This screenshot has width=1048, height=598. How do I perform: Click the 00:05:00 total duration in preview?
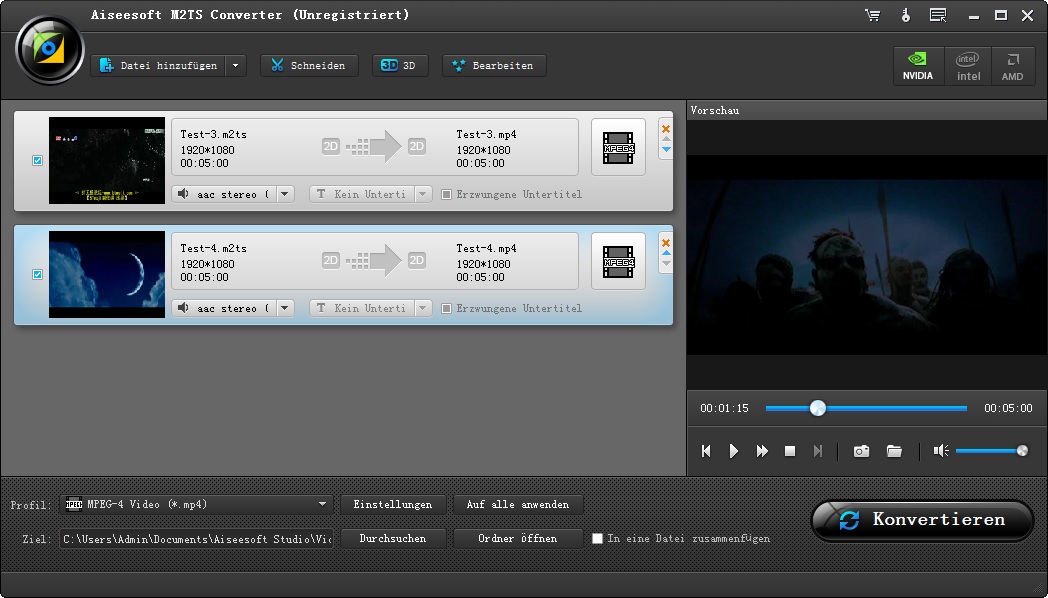click(x=1008, y=408)
